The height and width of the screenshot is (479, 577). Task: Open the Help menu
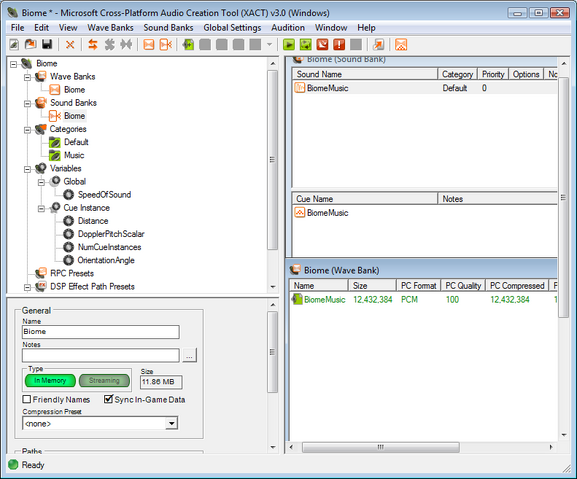pos(366,28)
